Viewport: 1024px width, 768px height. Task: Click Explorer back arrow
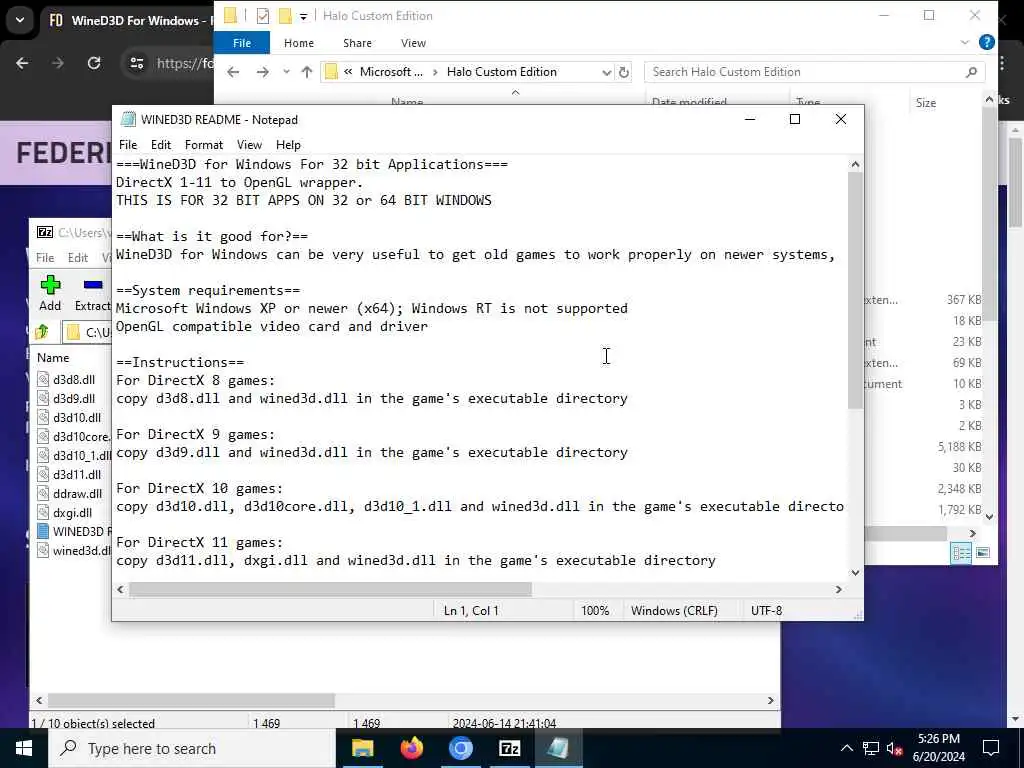click(233, 72)
